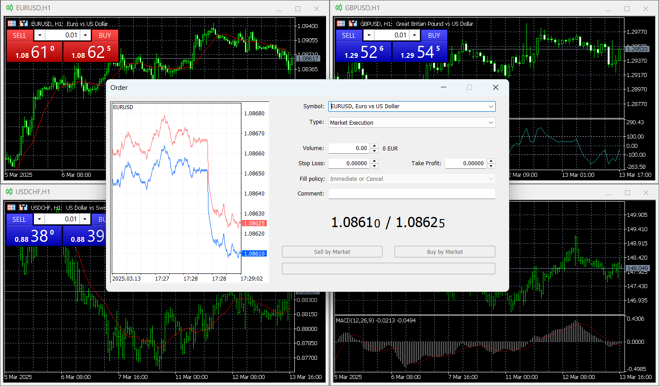This screenshot has width=660, height=387.
Task: Click the 0 EUR text beside Volume
Action: coord(390,149)
